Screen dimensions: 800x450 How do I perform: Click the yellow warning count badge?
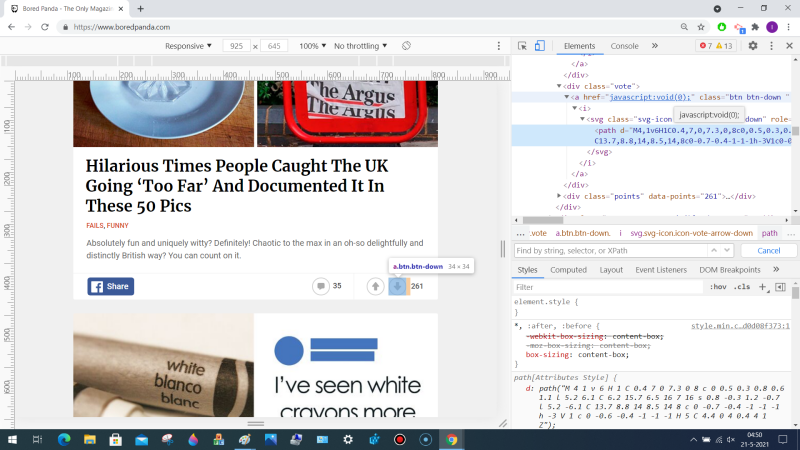click(x=724, y=46)
